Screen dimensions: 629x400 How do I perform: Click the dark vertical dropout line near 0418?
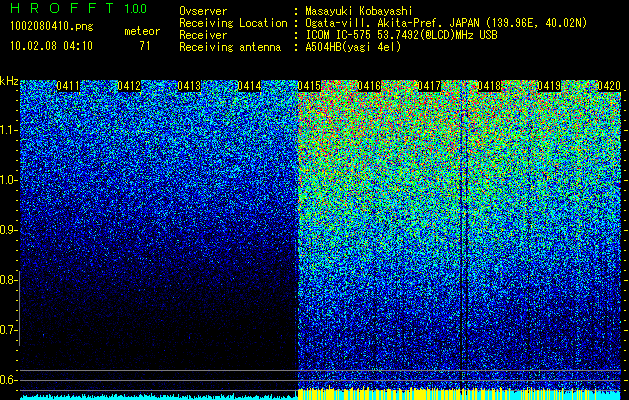coord(462,241)
